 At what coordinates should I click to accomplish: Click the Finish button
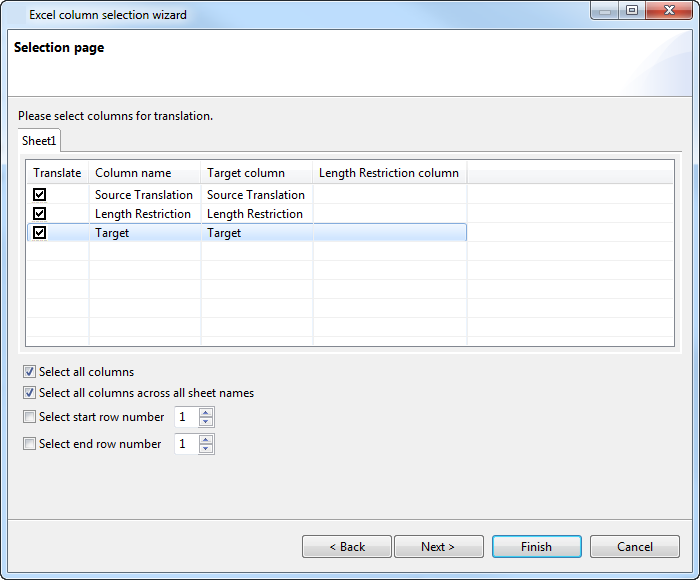tap(537, 547)
